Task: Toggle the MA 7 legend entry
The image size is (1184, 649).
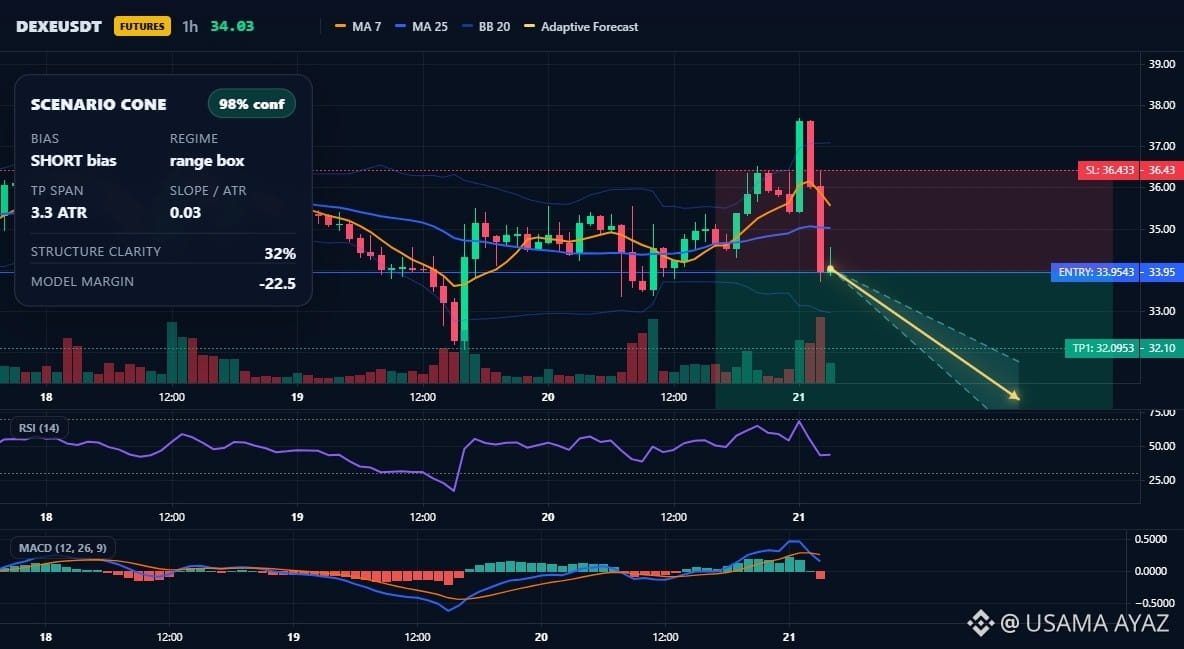Action: (x=358, y=26)
